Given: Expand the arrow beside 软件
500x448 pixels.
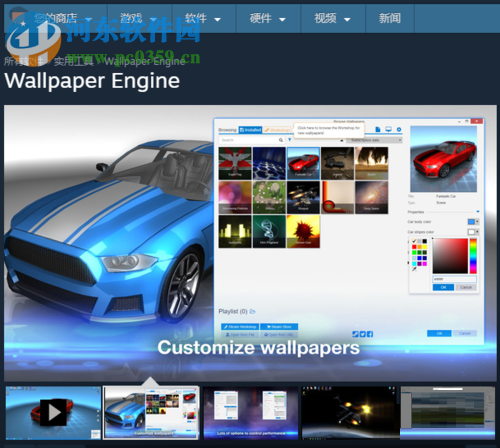Looking at the screenshot, I should [217, 20].
